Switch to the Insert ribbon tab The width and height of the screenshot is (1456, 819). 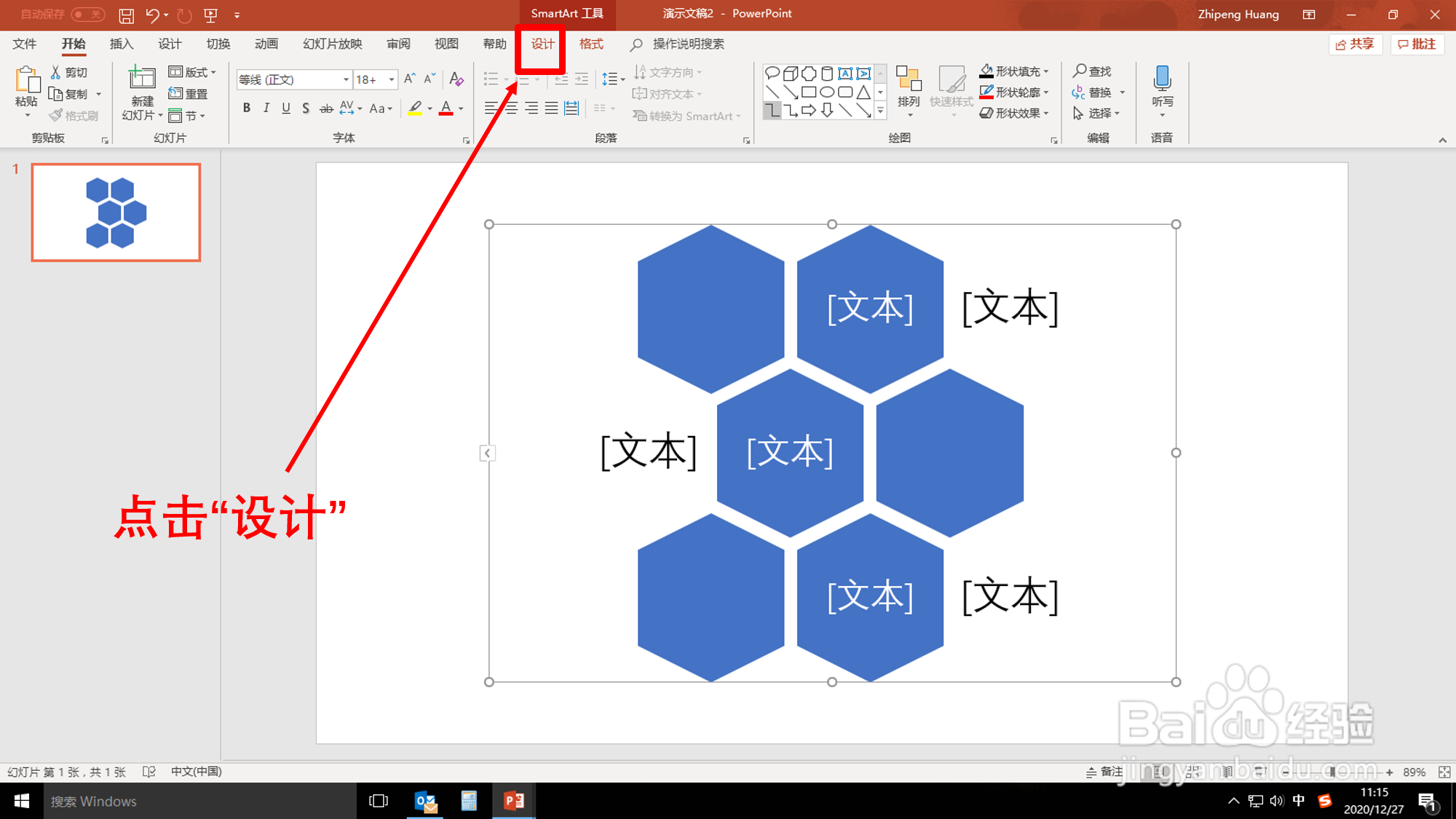coord(122,44)
